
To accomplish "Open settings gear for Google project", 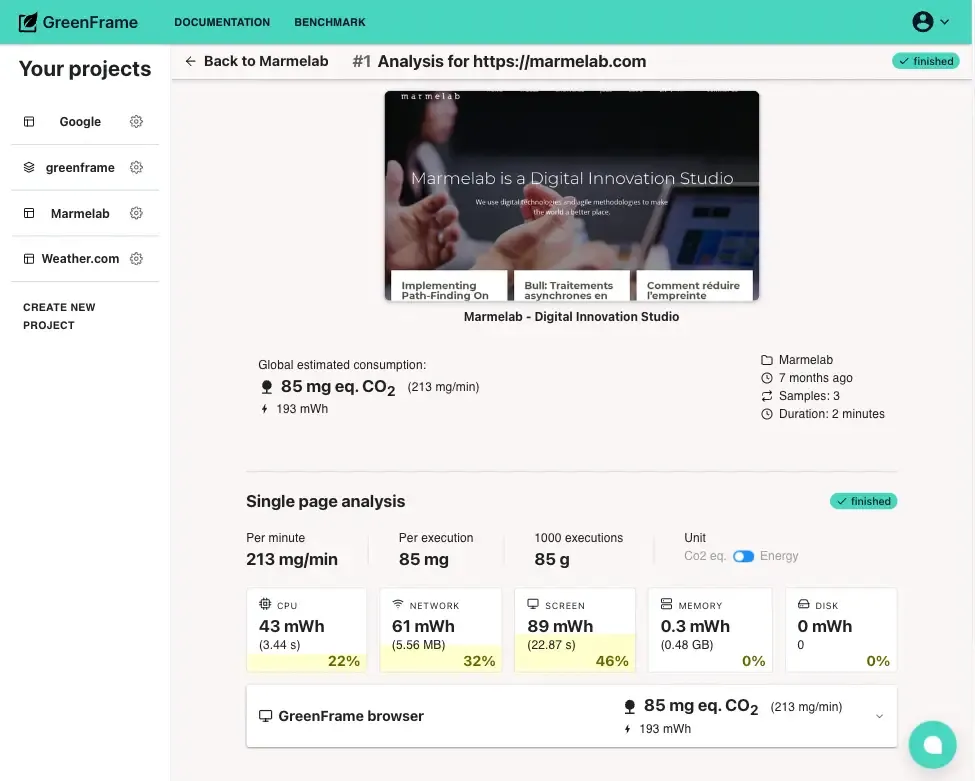I will (x=136, y=121).
